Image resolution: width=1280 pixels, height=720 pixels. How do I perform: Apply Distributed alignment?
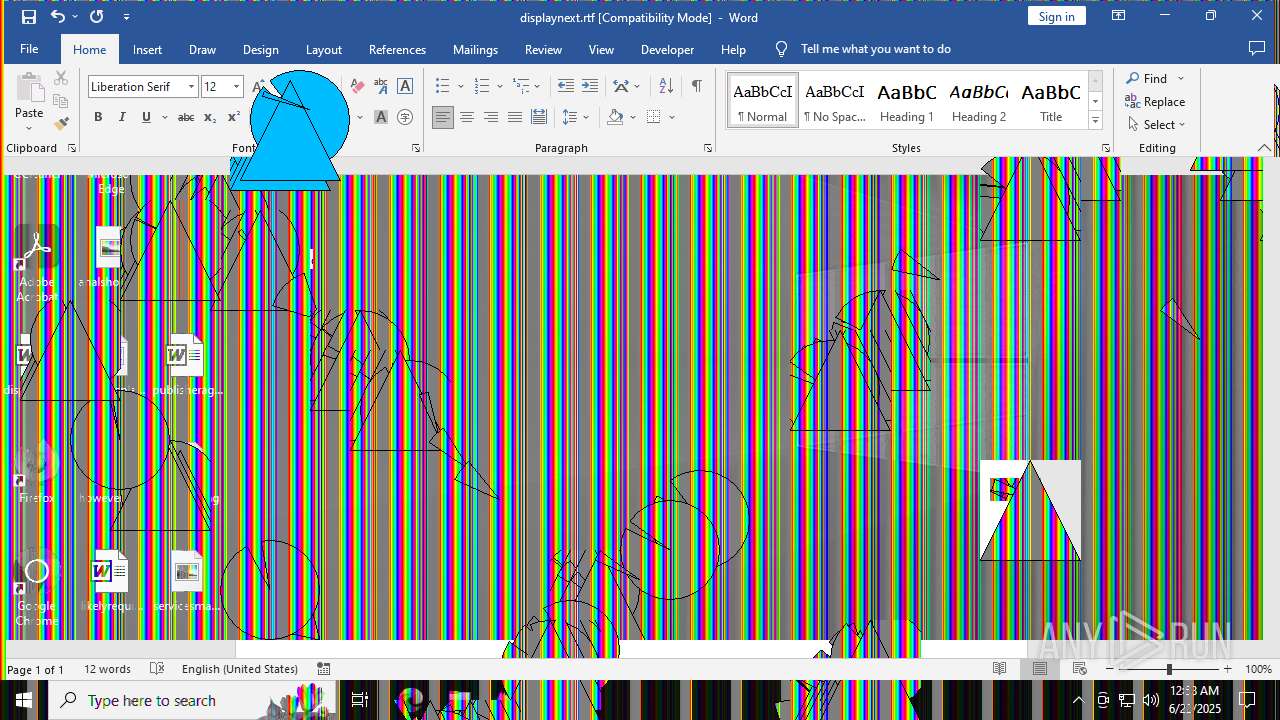(x=539, y=117)
